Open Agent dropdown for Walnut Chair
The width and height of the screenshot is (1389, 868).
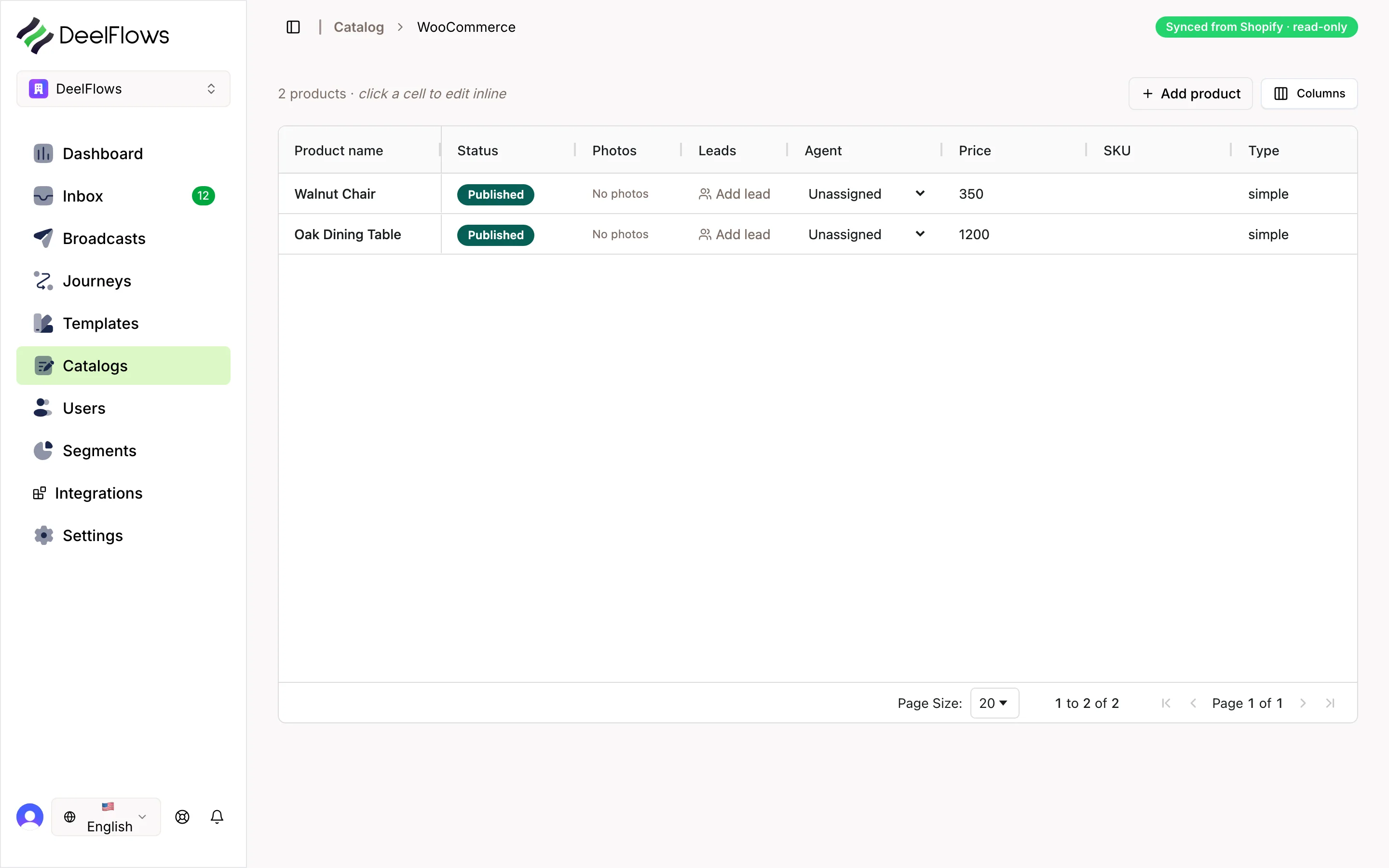pyautogui.click(x=866, y=194)
